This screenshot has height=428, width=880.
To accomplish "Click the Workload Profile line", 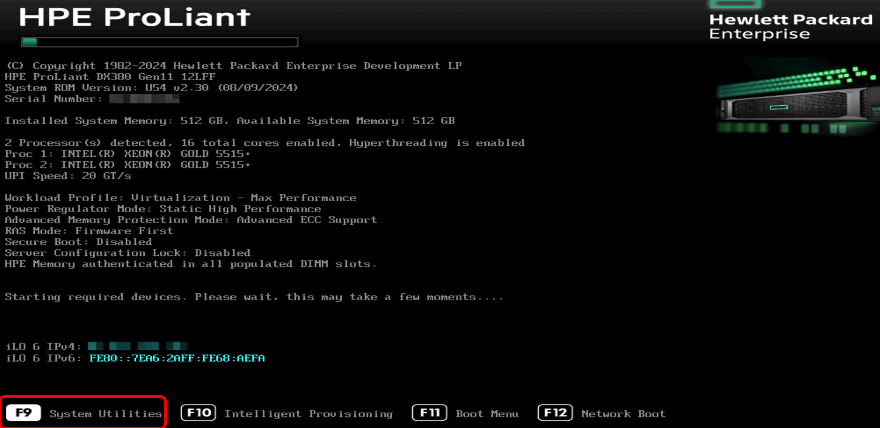I will tap(180, 197).
